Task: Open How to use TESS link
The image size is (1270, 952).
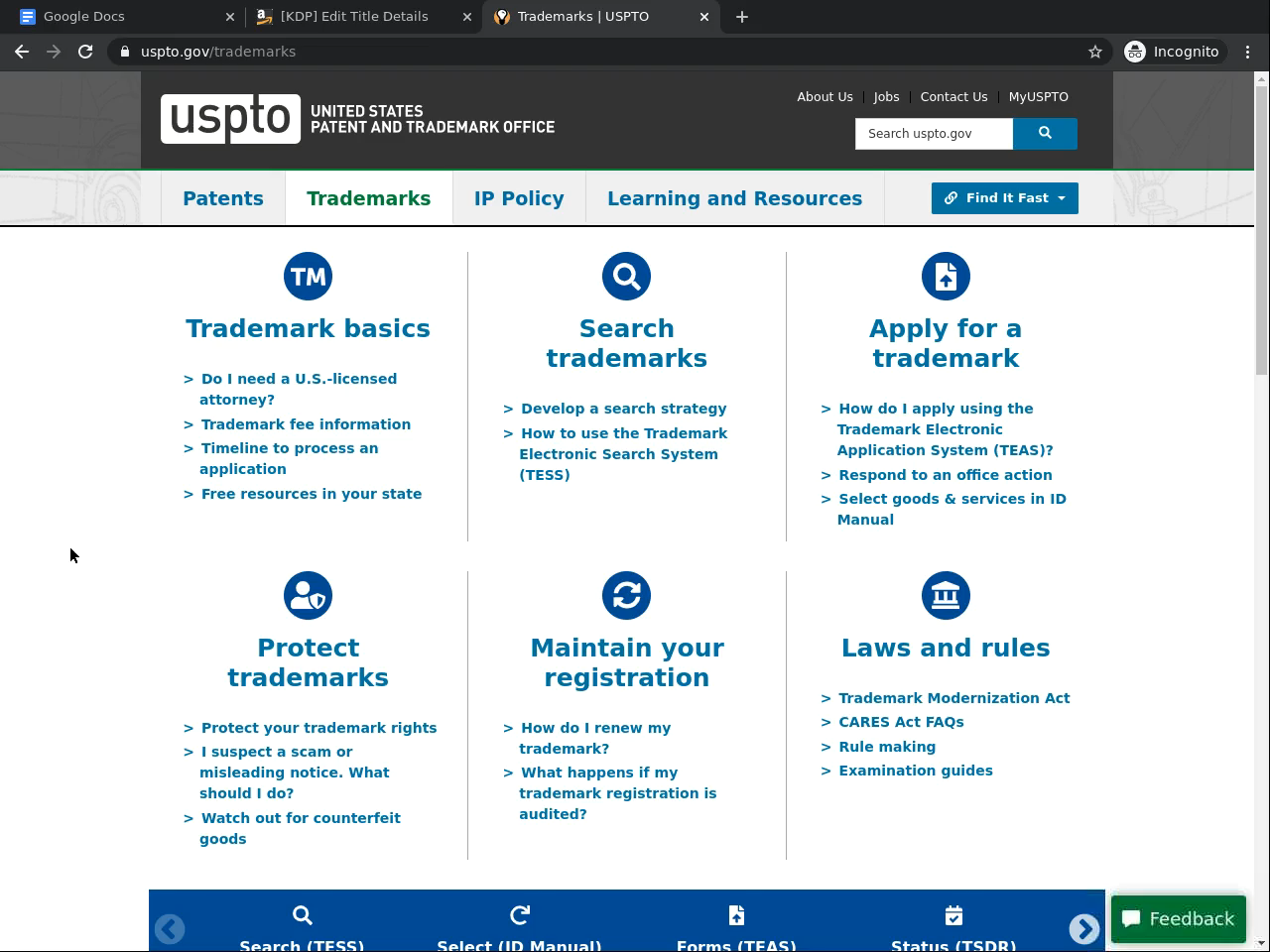Action: pos(623,454)
